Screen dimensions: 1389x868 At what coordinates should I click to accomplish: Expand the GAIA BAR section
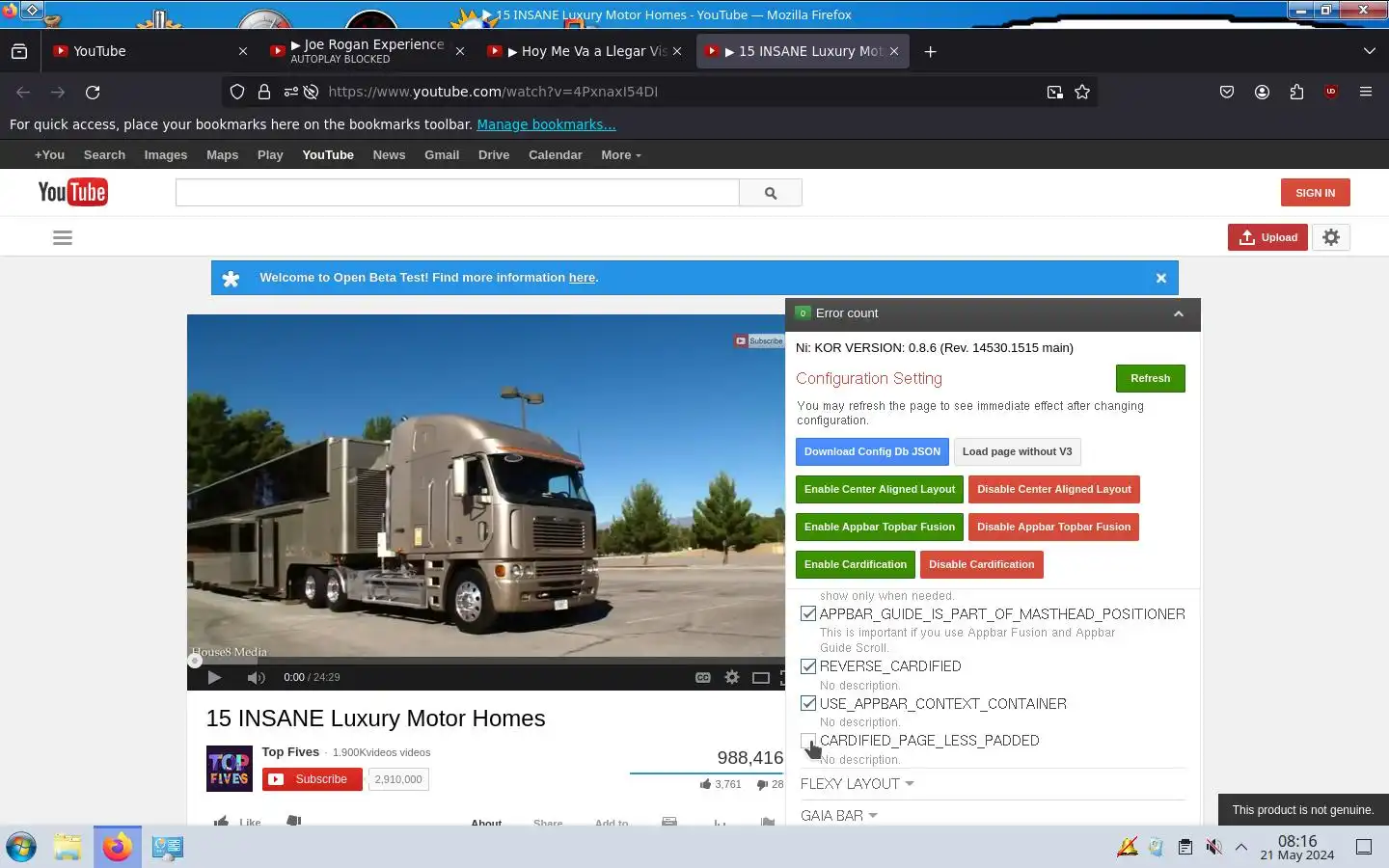point(838,815)
